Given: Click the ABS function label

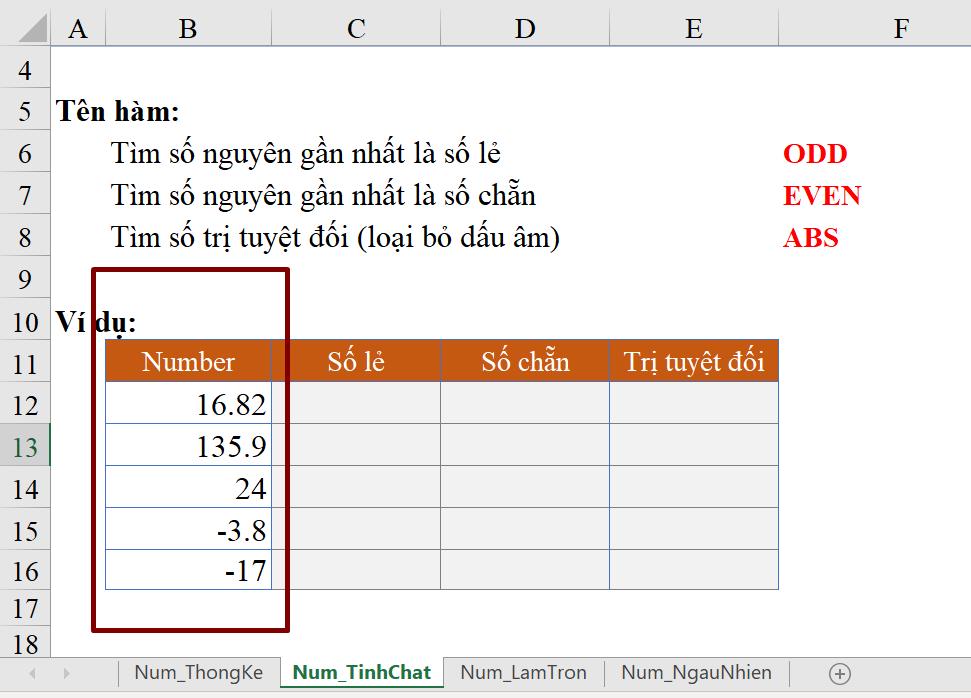Looking at the screenshot, I should tap(811, 237).
